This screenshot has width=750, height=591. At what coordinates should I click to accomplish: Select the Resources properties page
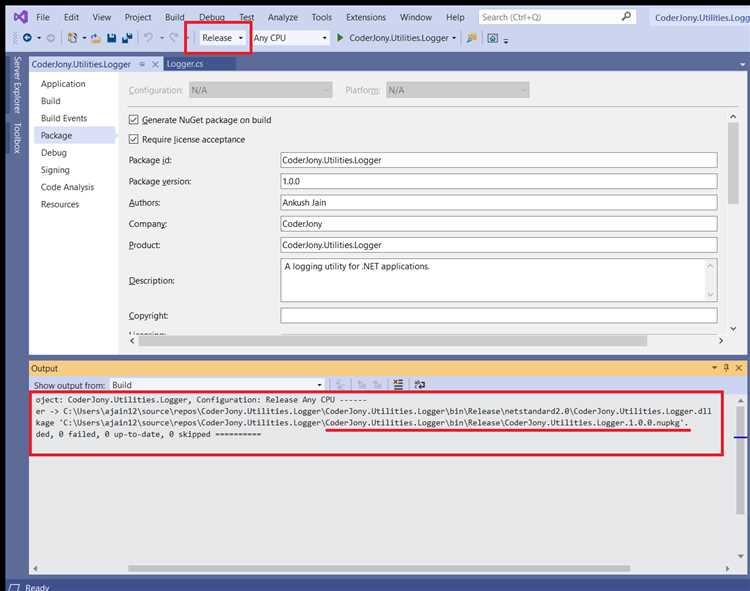click(60, 204)
